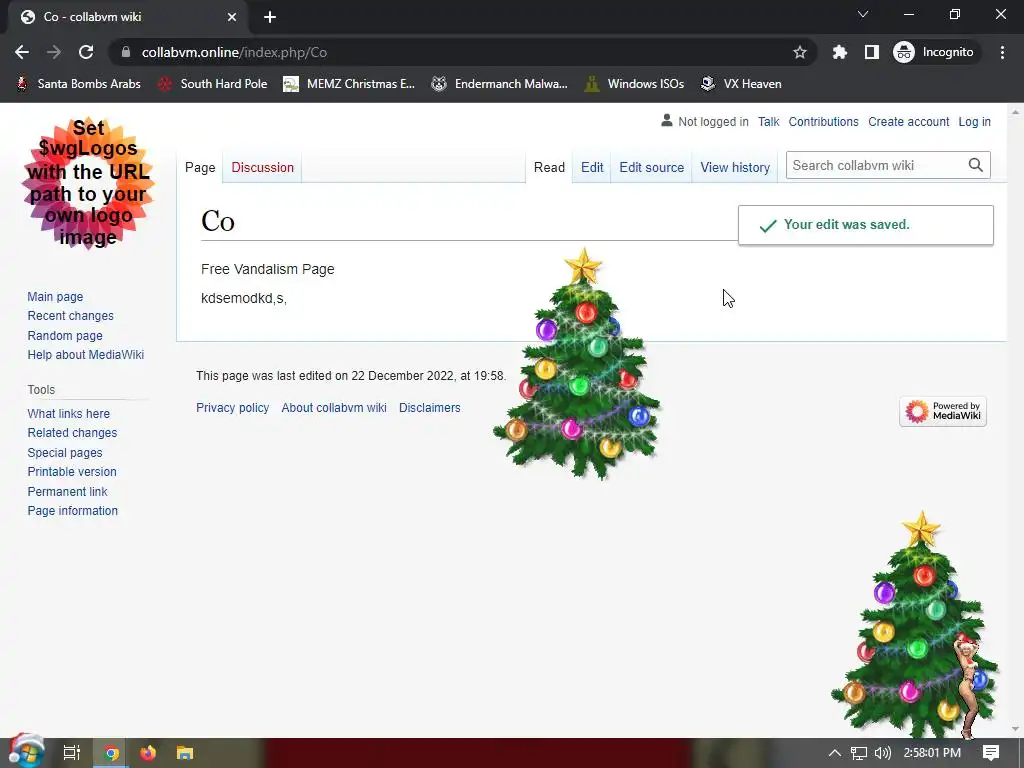Open the Windows Start button
The height and width of the screenshot is (768, 1024).
click(26, 752)
